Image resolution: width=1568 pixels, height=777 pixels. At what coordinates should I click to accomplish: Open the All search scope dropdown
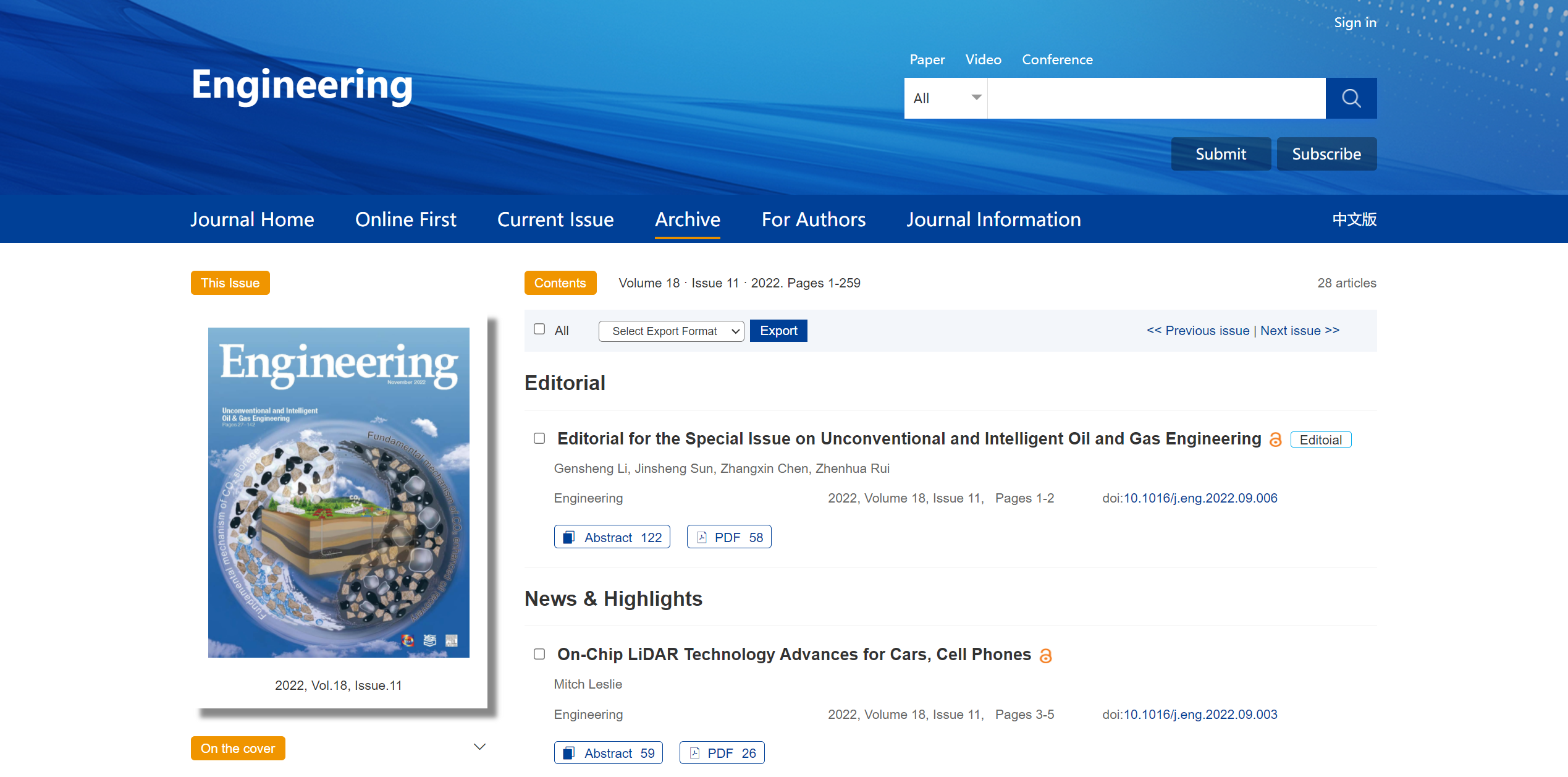pos(946,98)
